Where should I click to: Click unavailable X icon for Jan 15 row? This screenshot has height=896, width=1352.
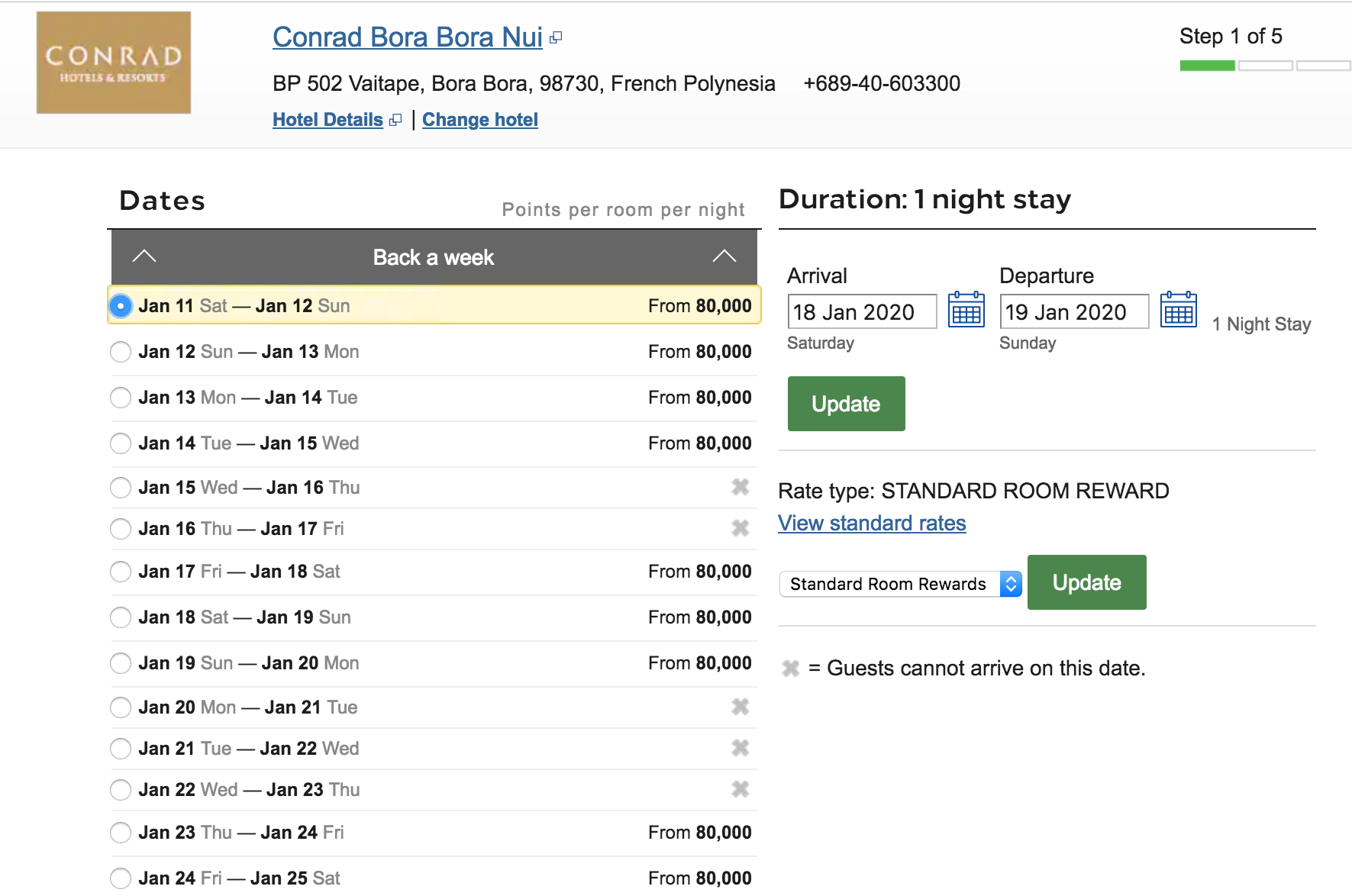point(740,487)
